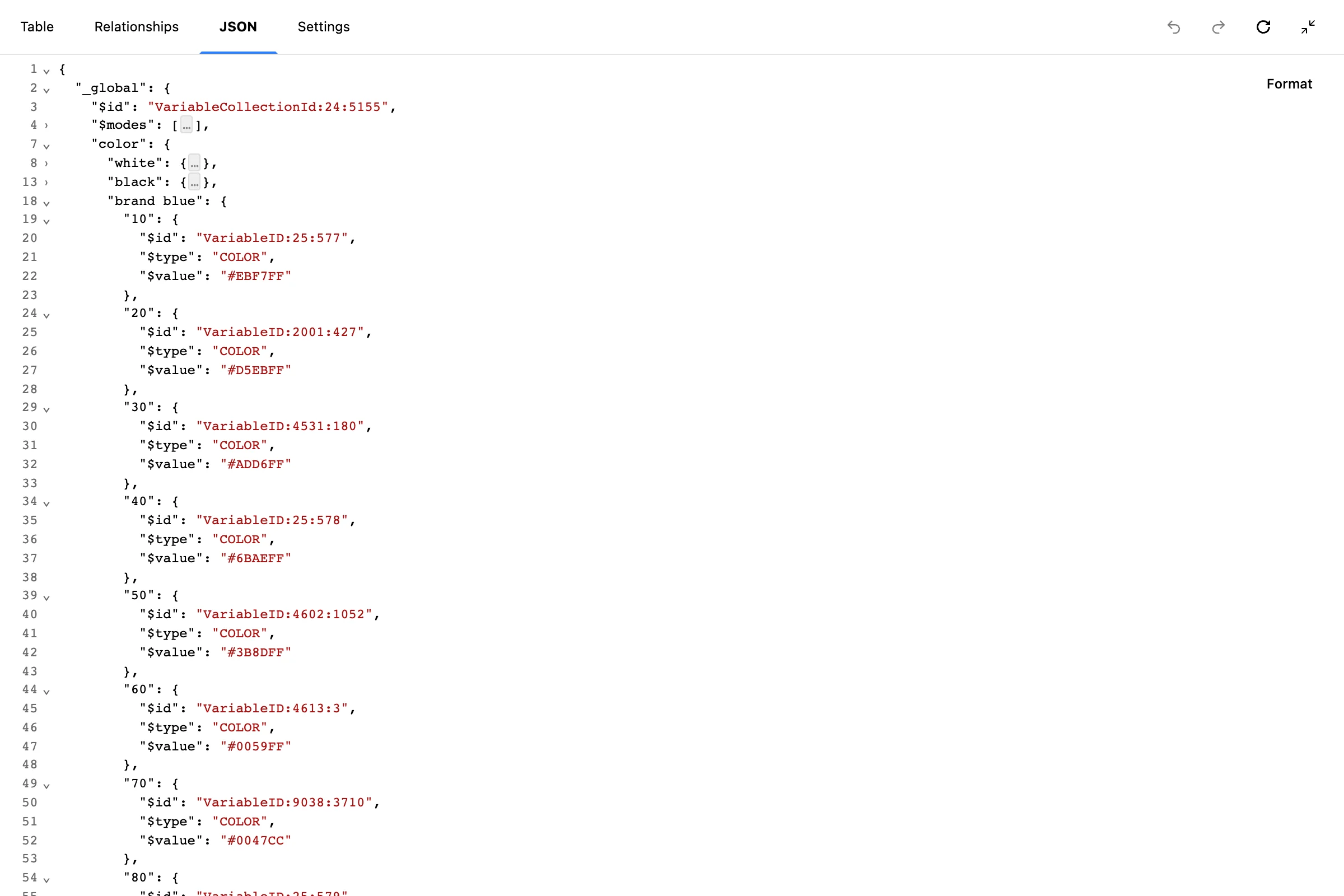This screenshot has height=896, width=1344.
Task: Click the "#0047CC" value on line 52
Action: coord(256,841)
